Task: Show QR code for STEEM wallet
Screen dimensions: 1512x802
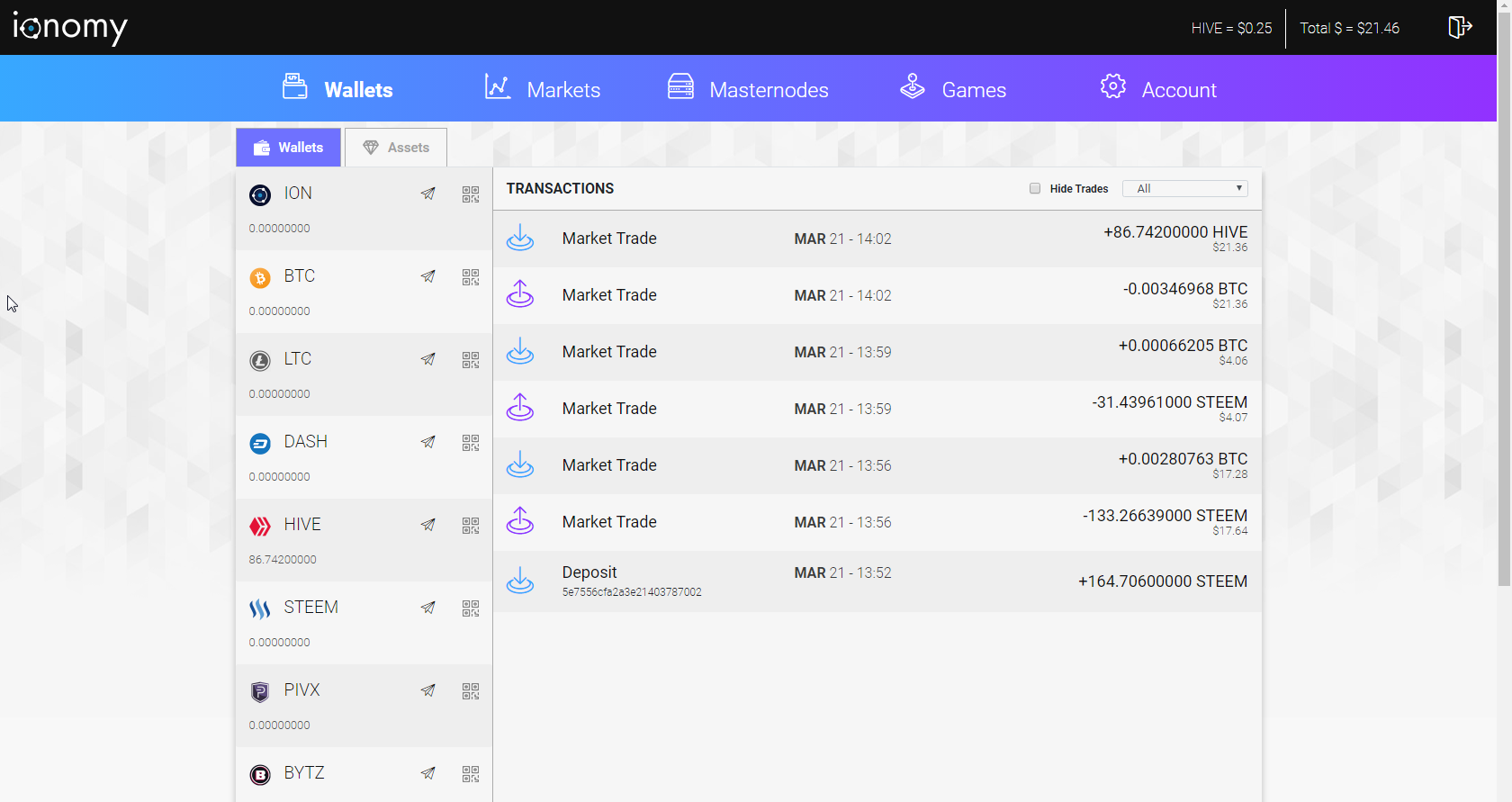Action: [x=471, y=608]
